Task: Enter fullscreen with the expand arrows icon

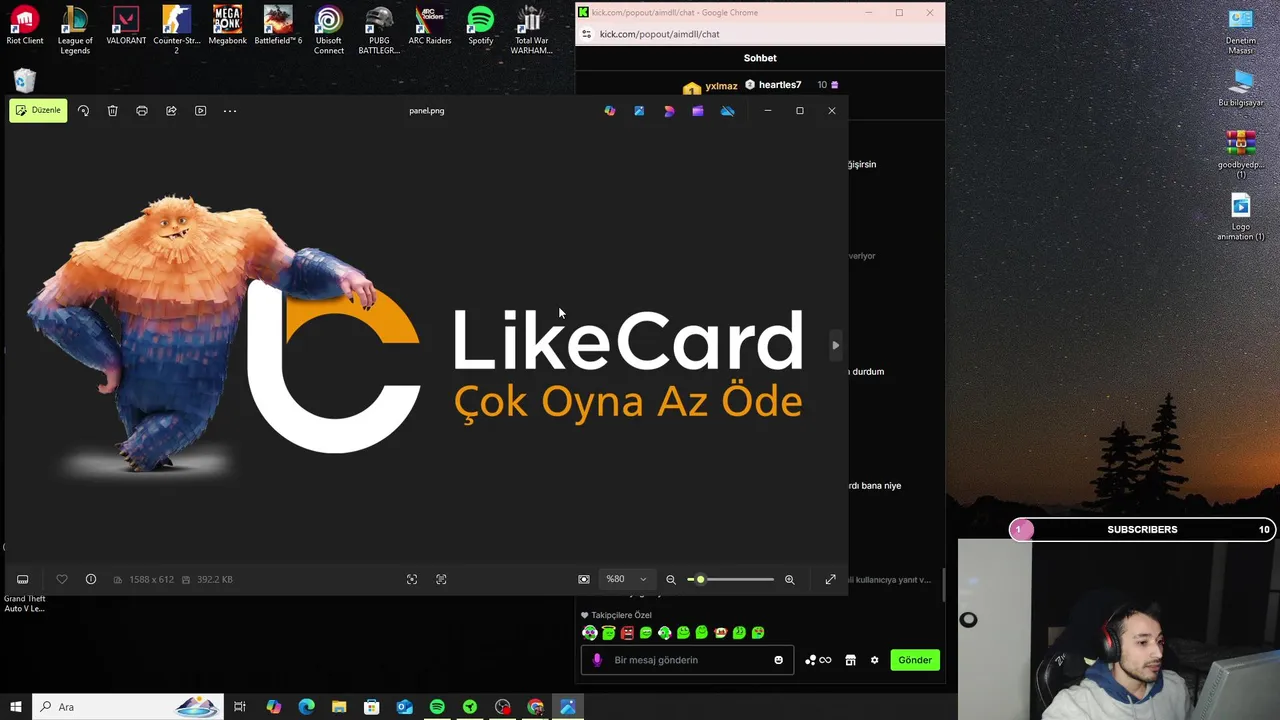Action: [830, 579]
